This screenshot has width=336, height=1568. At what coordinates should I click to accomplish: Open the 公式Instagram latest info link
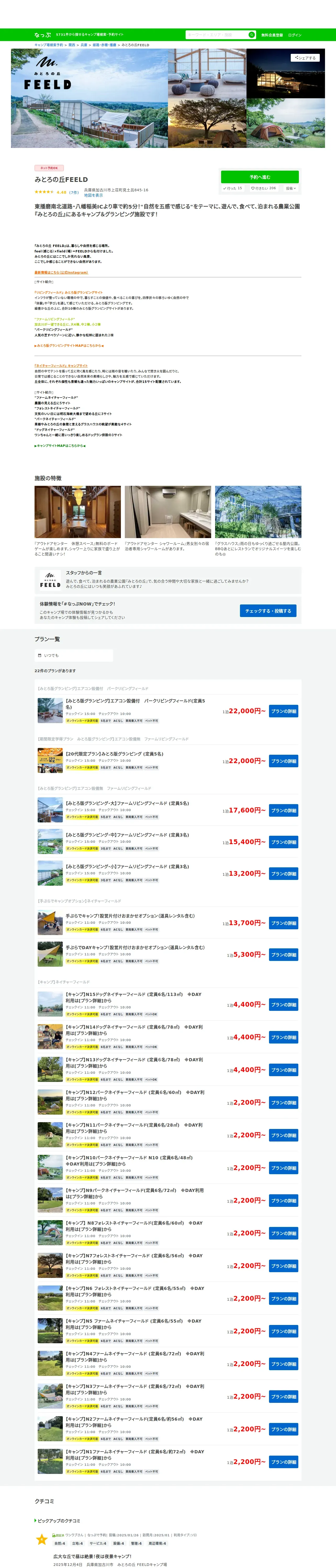pos(61,273)
